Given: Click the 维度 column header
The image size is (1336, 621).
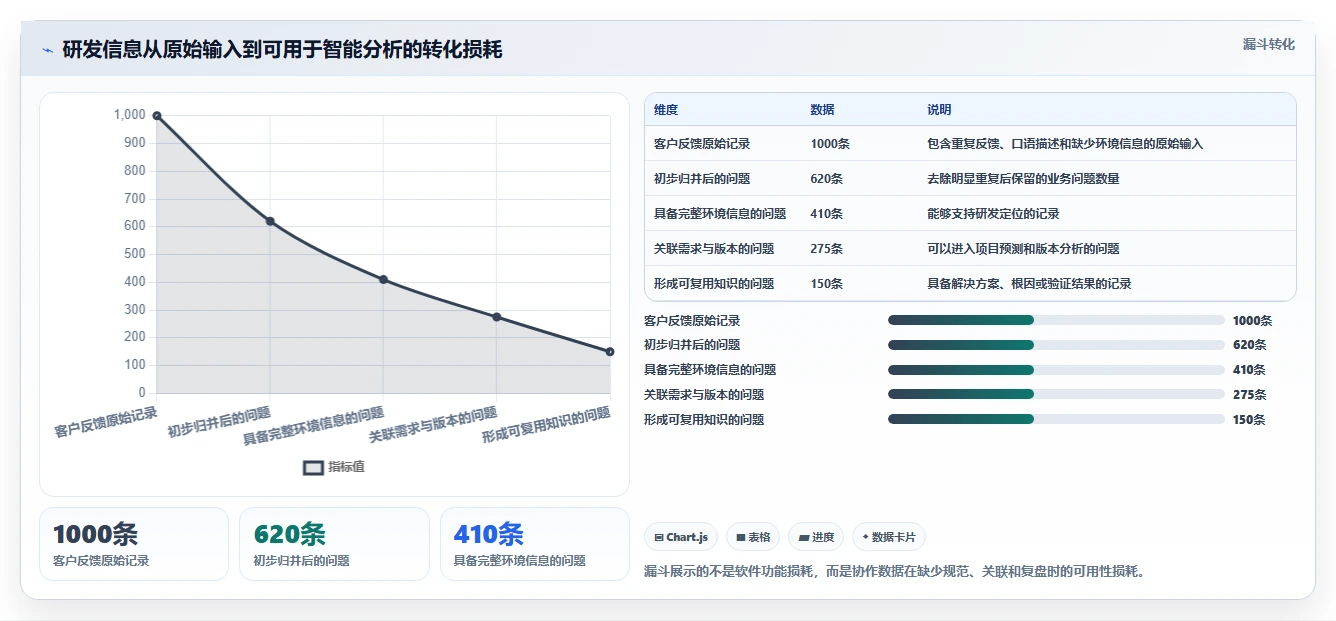Looking at the screenshot, I should click(x=666, y=110).
